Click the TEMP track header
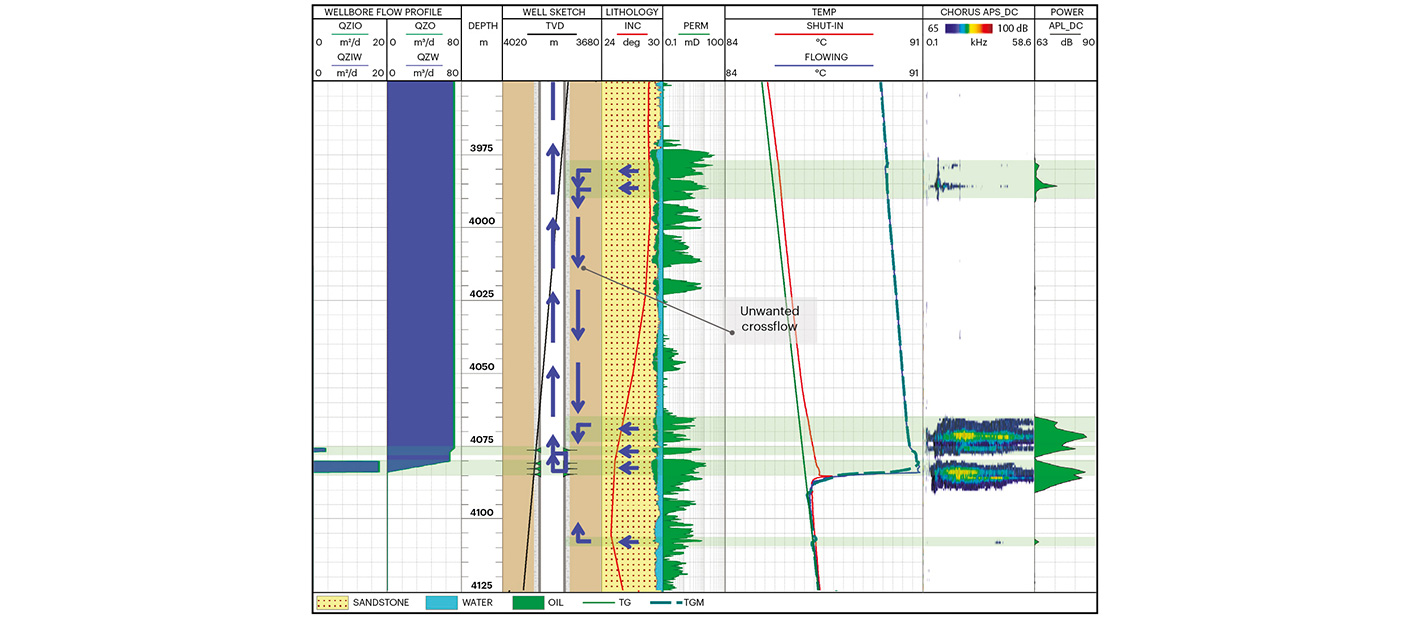 pos(823,11)
